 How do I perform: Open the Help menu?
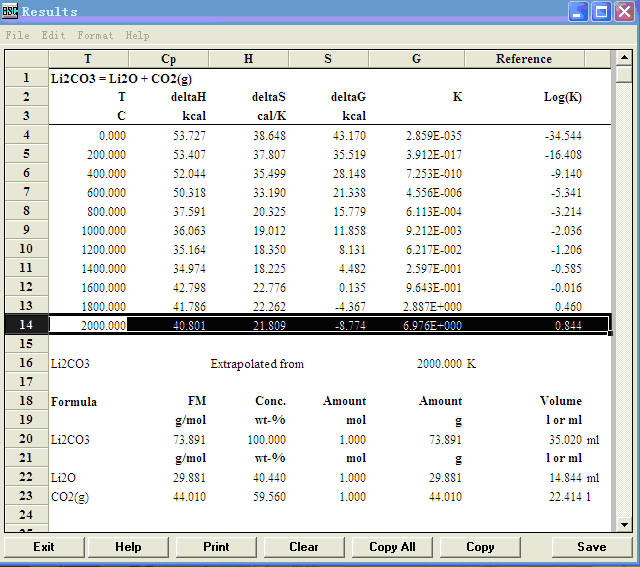pyautogui.click(x=137, y=36)
